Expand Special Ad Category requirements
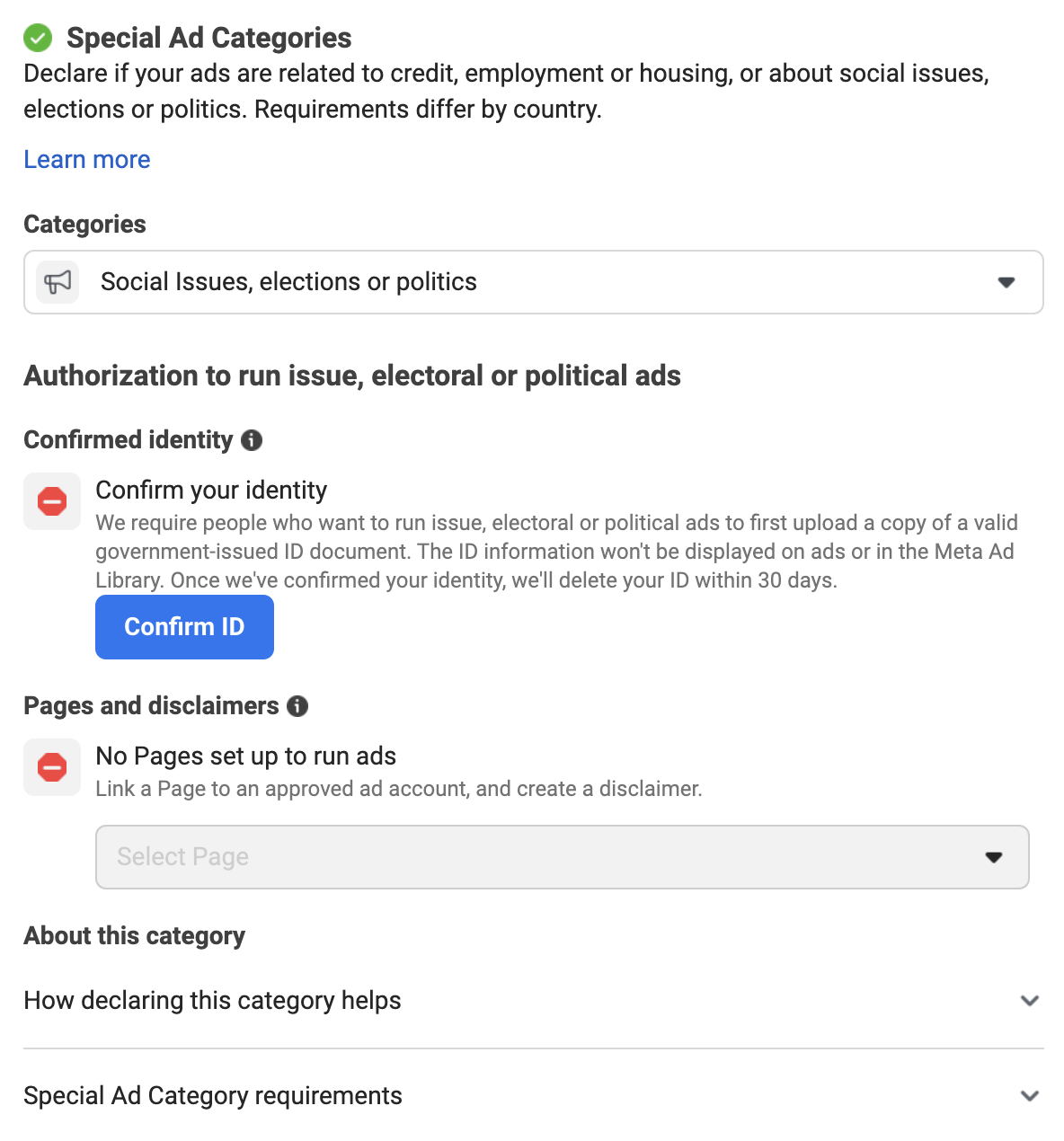The height and width of the screenshot is (1141, 1064). (534, 1096)
